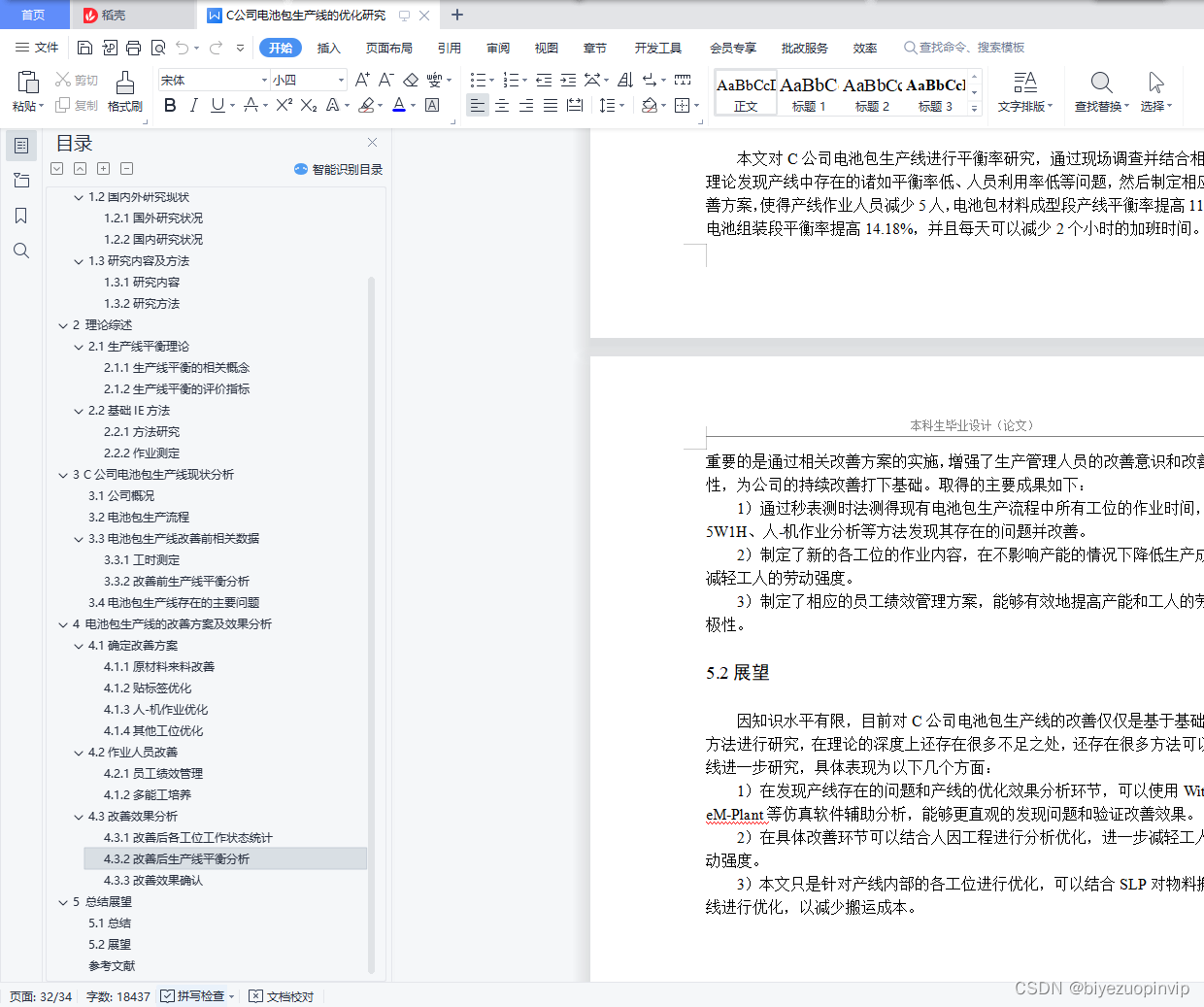The height and width of the screenshot is (1007, 1204).
Task: Open the 引用 tab
Action: (449, 48)
